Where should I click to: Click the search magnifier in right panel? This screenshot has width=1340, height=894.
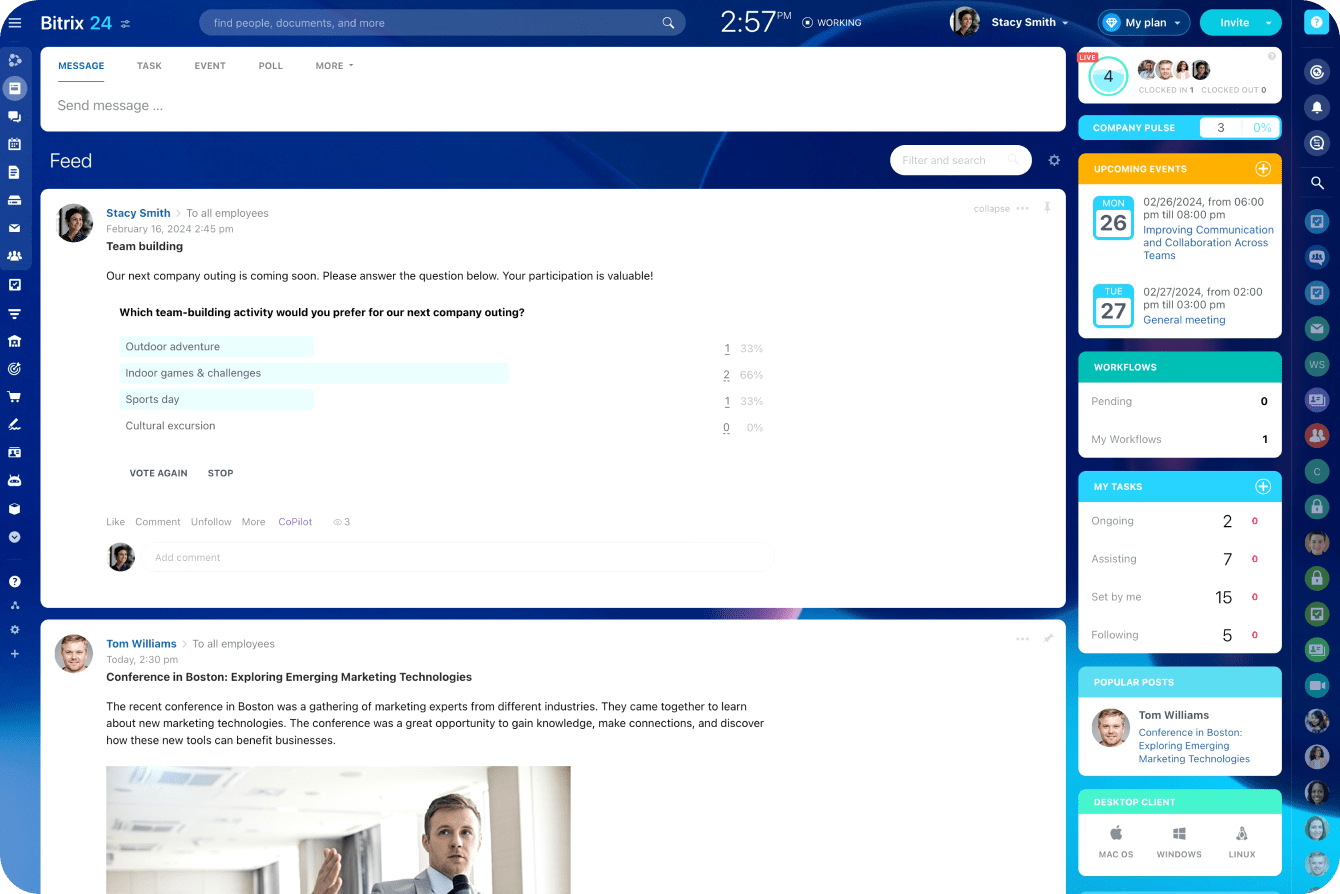point(1317,183)
